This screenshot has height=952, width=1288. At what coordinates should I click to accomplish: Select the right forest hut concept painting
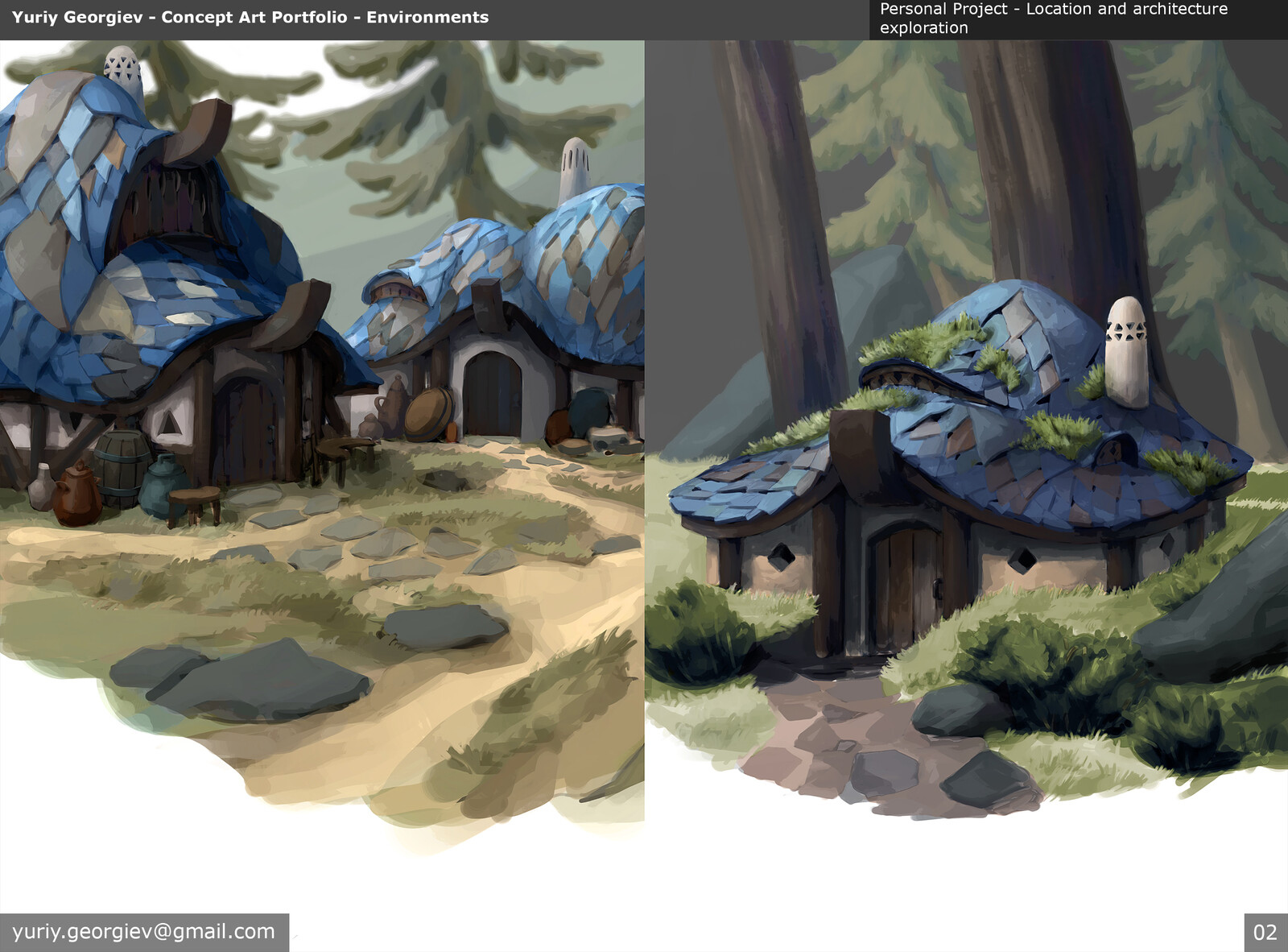point(967,431)
